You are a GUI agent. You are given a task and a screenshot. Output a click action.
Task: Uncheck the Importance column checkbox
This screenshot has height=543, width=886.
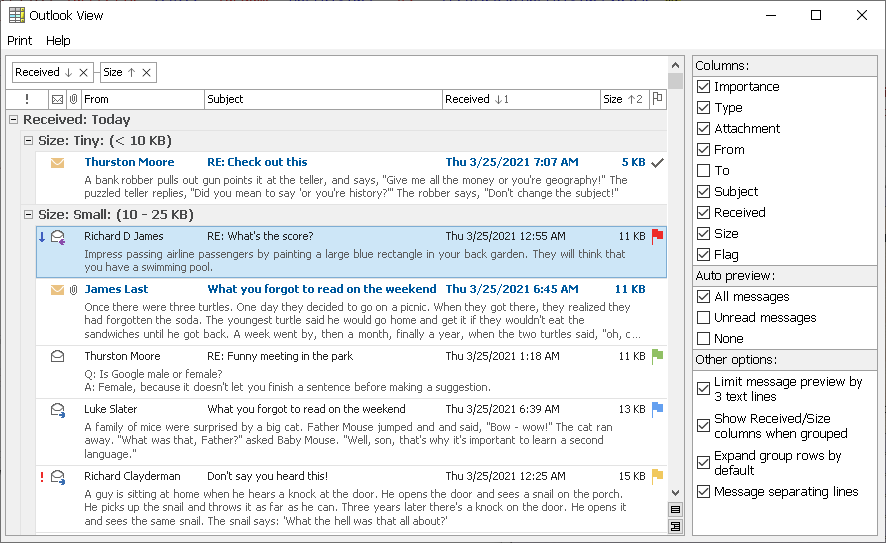click(x=703, y=86)
